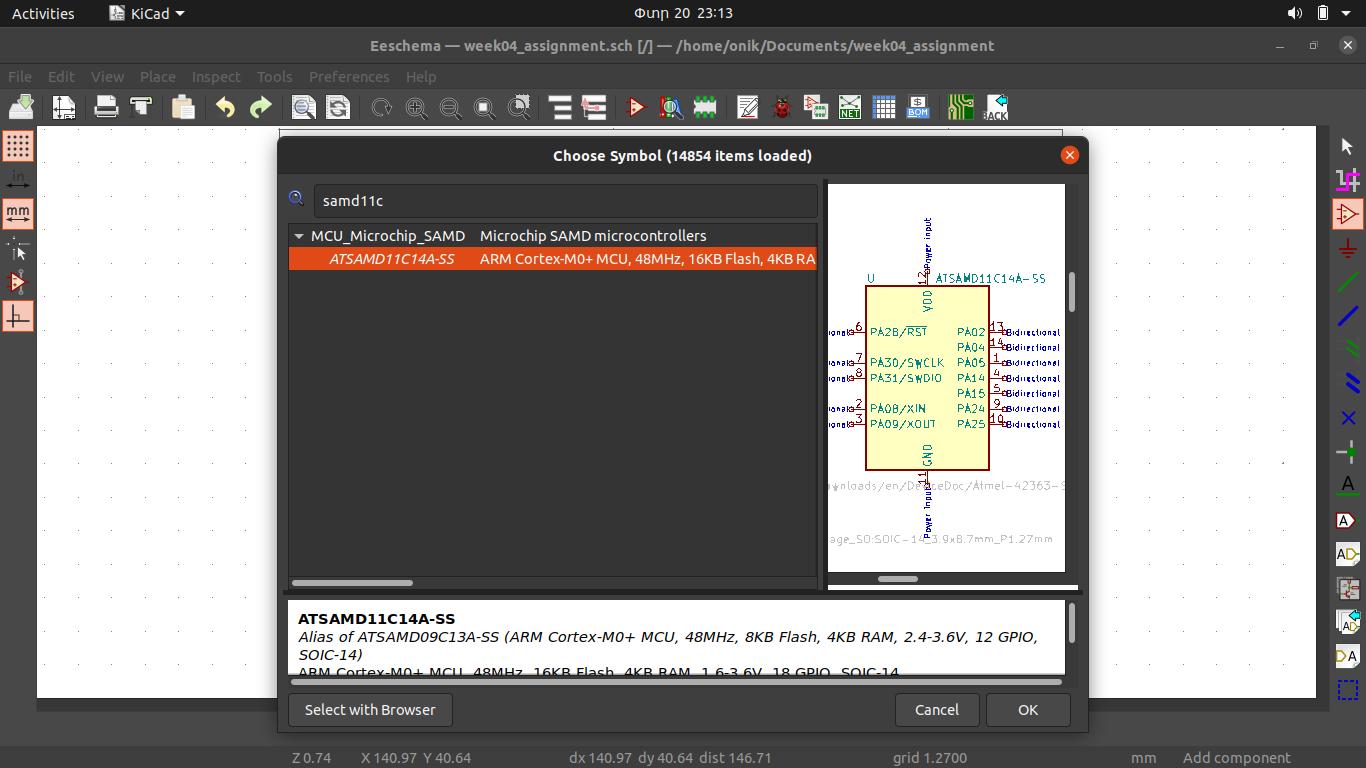Open the PCB layout editor
Viewport: 1366px width, 768px height.
tap(961, 107)
